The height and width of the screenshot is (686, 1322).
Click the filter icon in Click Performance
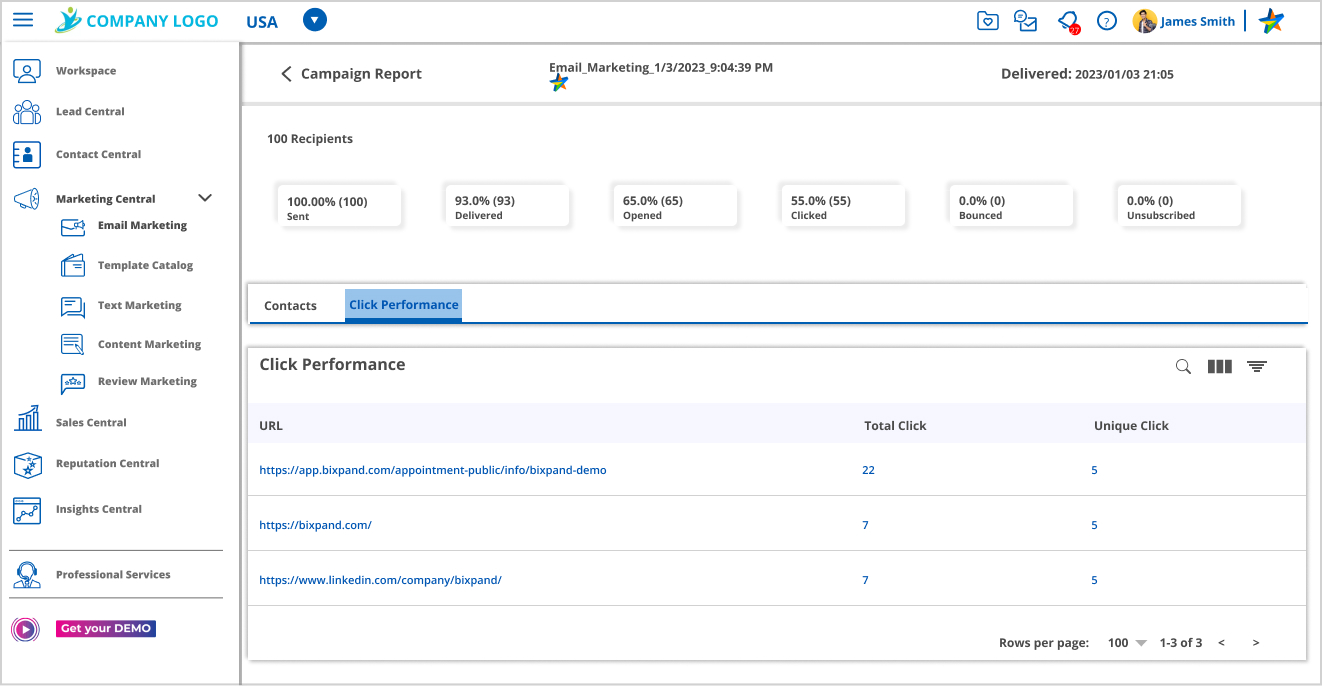(1256, 367)
